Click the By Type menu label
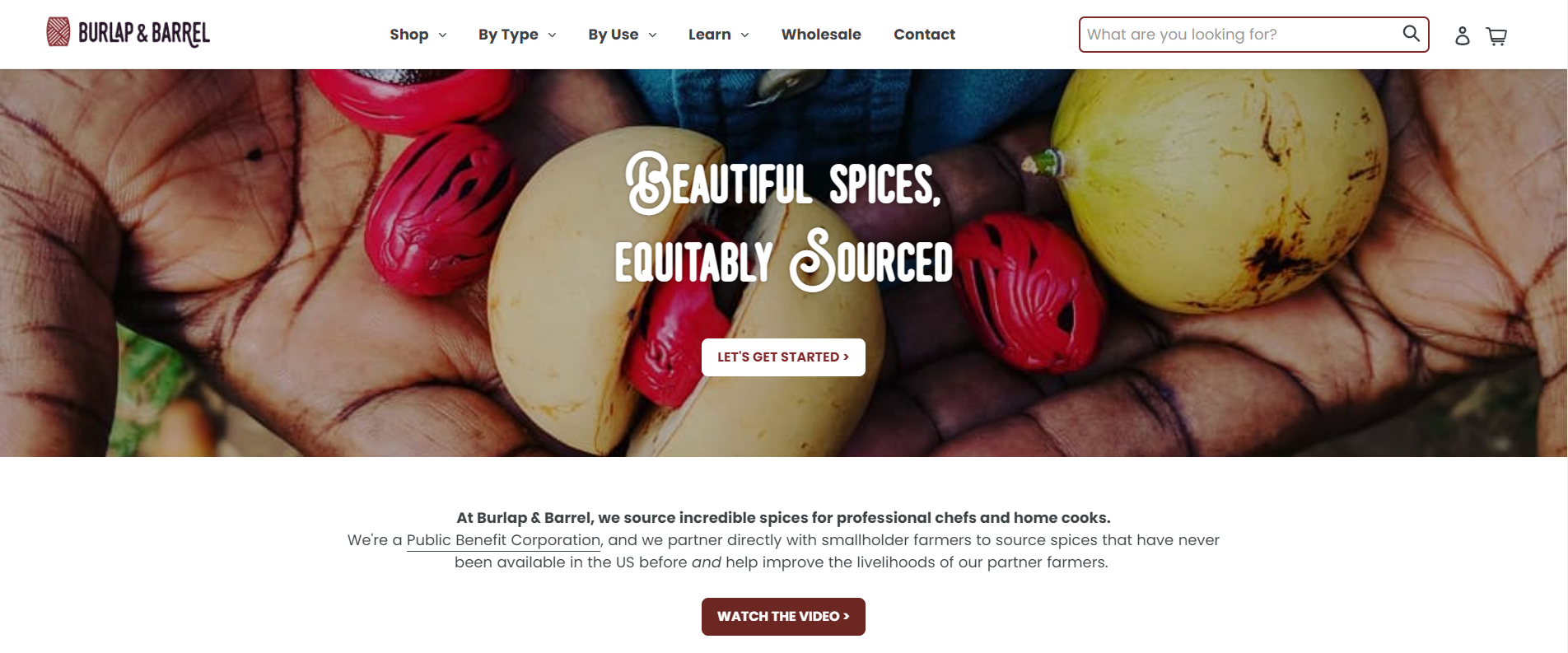The width and height of the screenshot is (1568, 653). pos(508,35)
